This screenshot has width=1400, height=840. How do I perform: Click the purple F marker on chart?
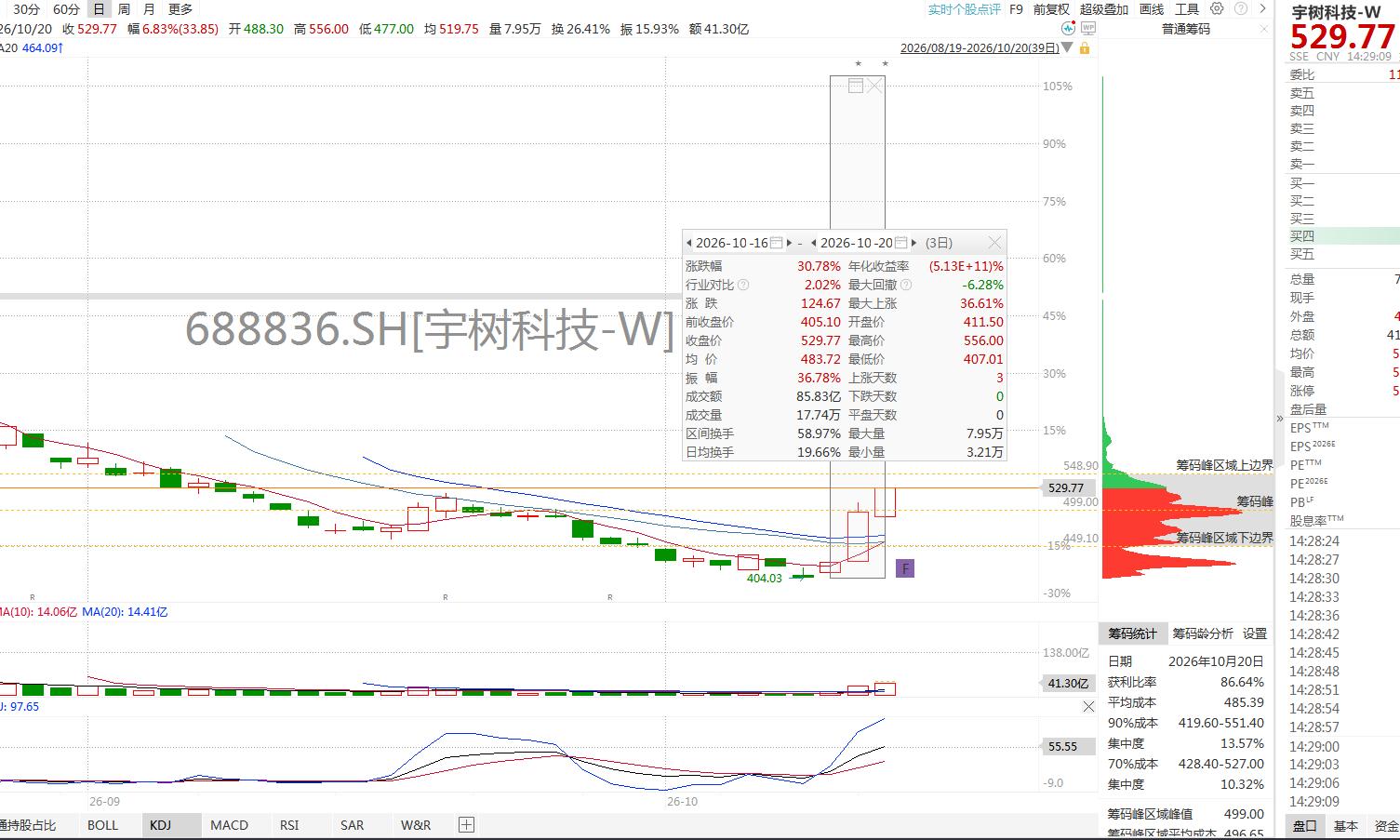[x=905, y=568]
